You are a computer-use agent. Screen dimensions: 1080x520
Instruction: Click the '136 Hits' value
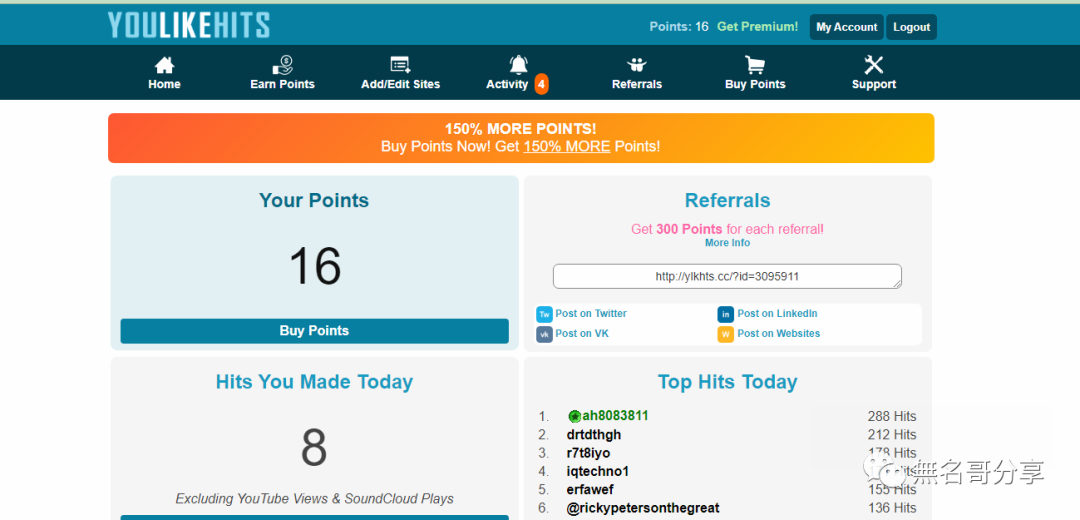click(892, 508)
